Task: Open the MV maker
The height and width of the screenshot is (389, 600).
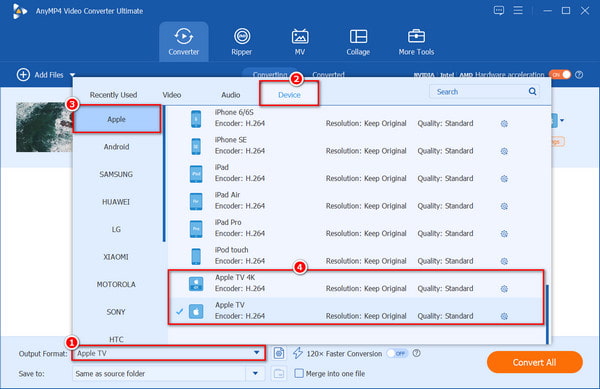Action: tap(300, 42)
